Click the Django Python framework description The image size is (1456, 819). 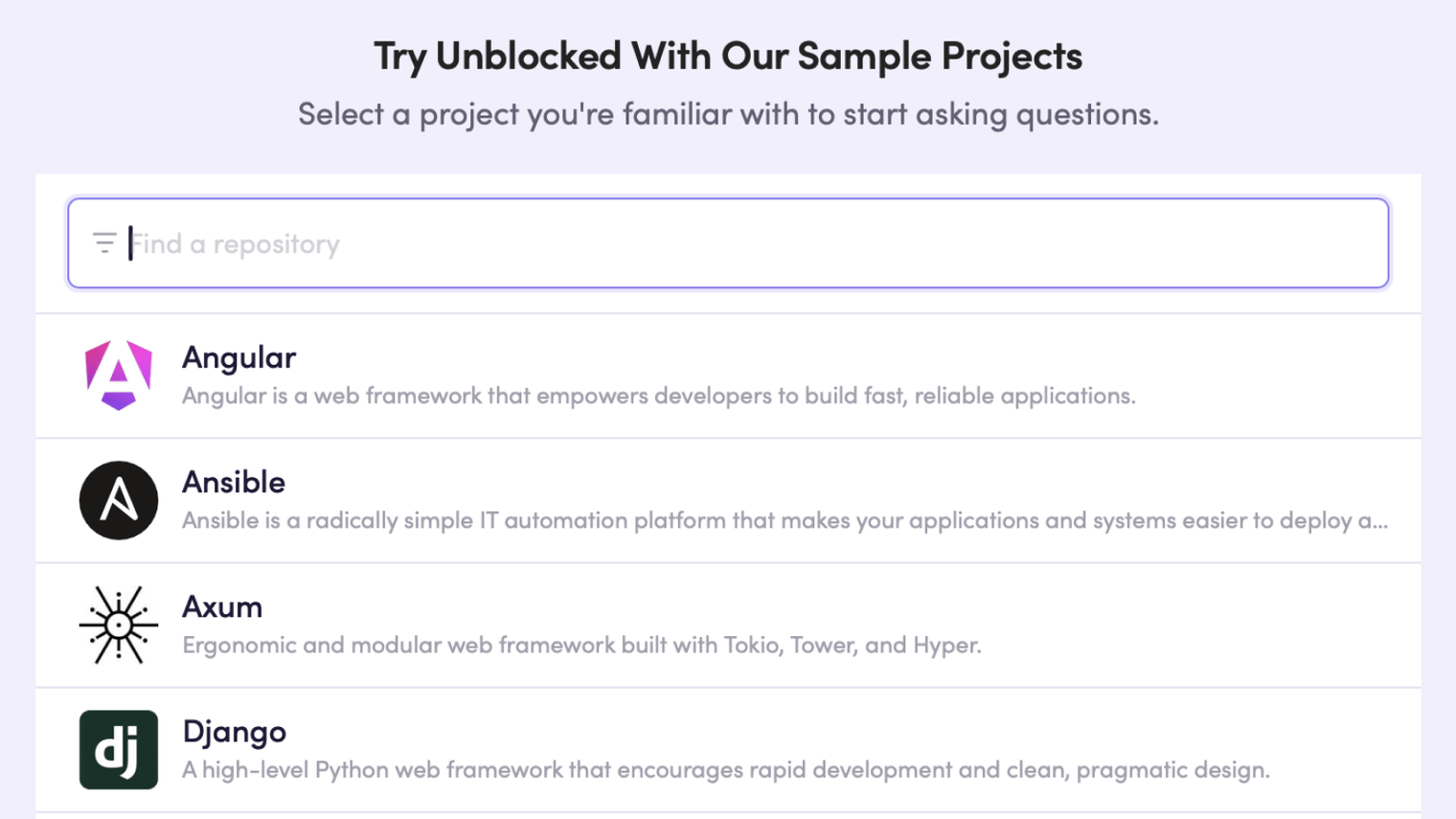725,770
